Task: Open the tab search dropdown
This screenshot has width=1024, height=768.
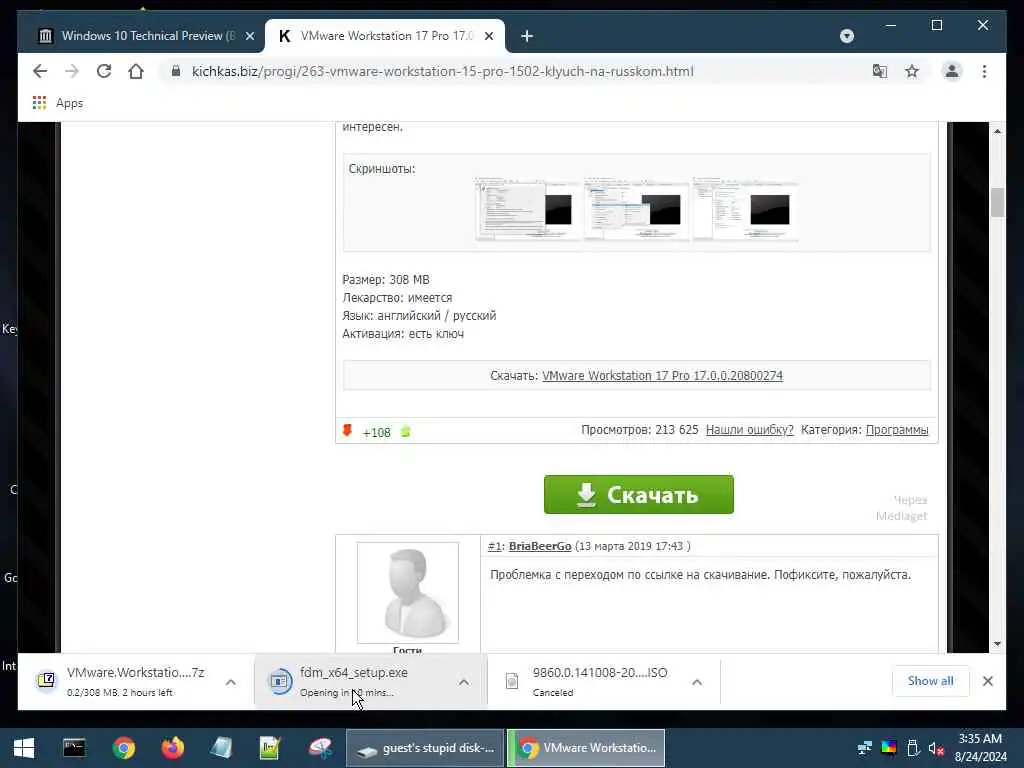Action: point(846,36)
